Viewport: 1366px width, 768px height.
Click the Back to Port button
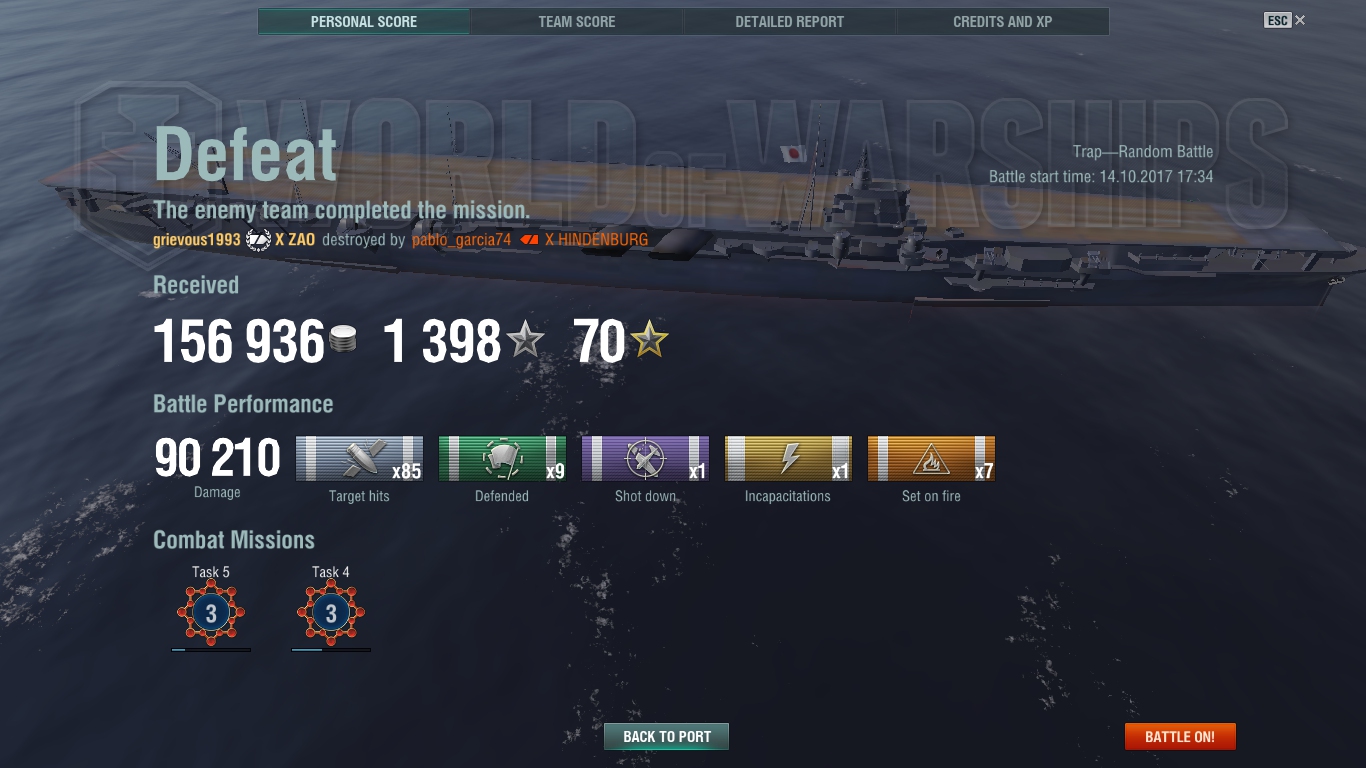(666, 737)
